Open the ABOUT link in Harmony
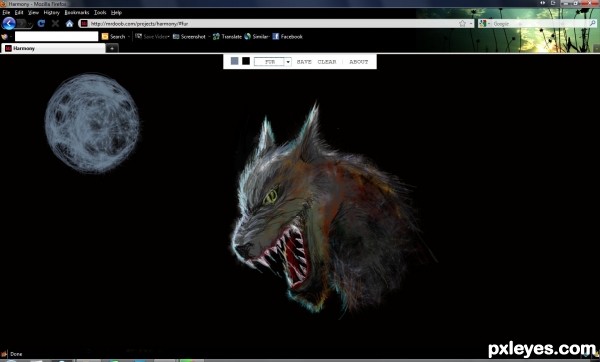 click(x=359, y=62)
